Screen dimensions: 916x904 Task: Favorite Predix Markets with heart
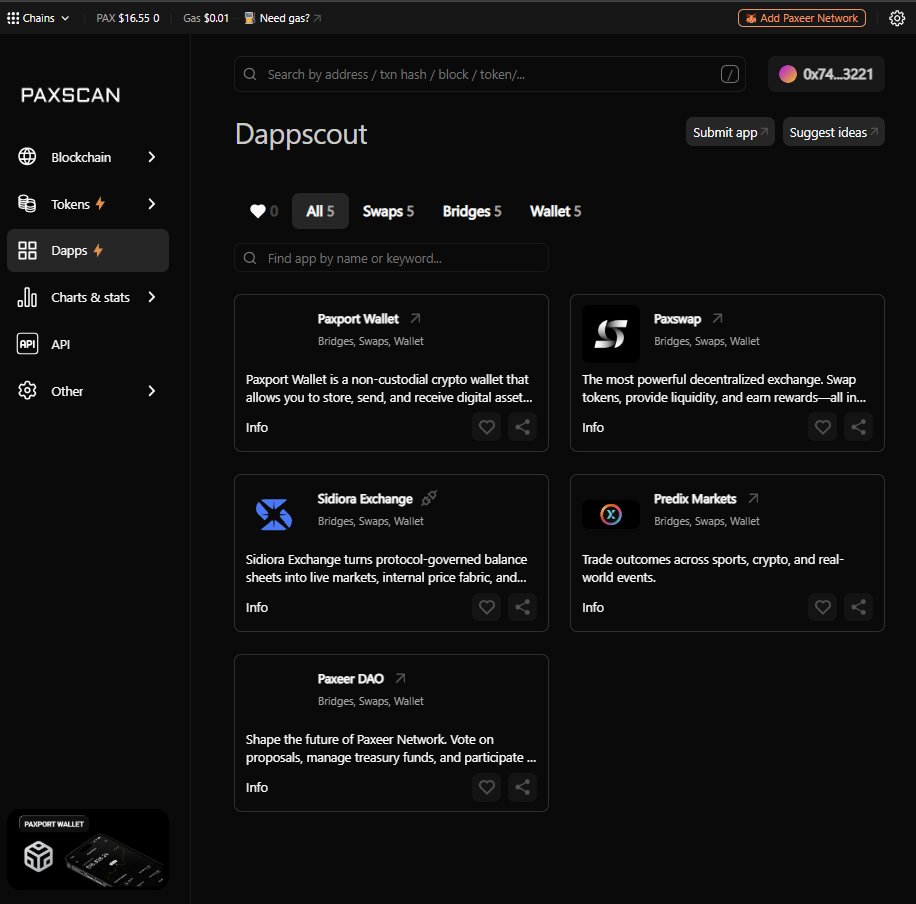[823, 607]
